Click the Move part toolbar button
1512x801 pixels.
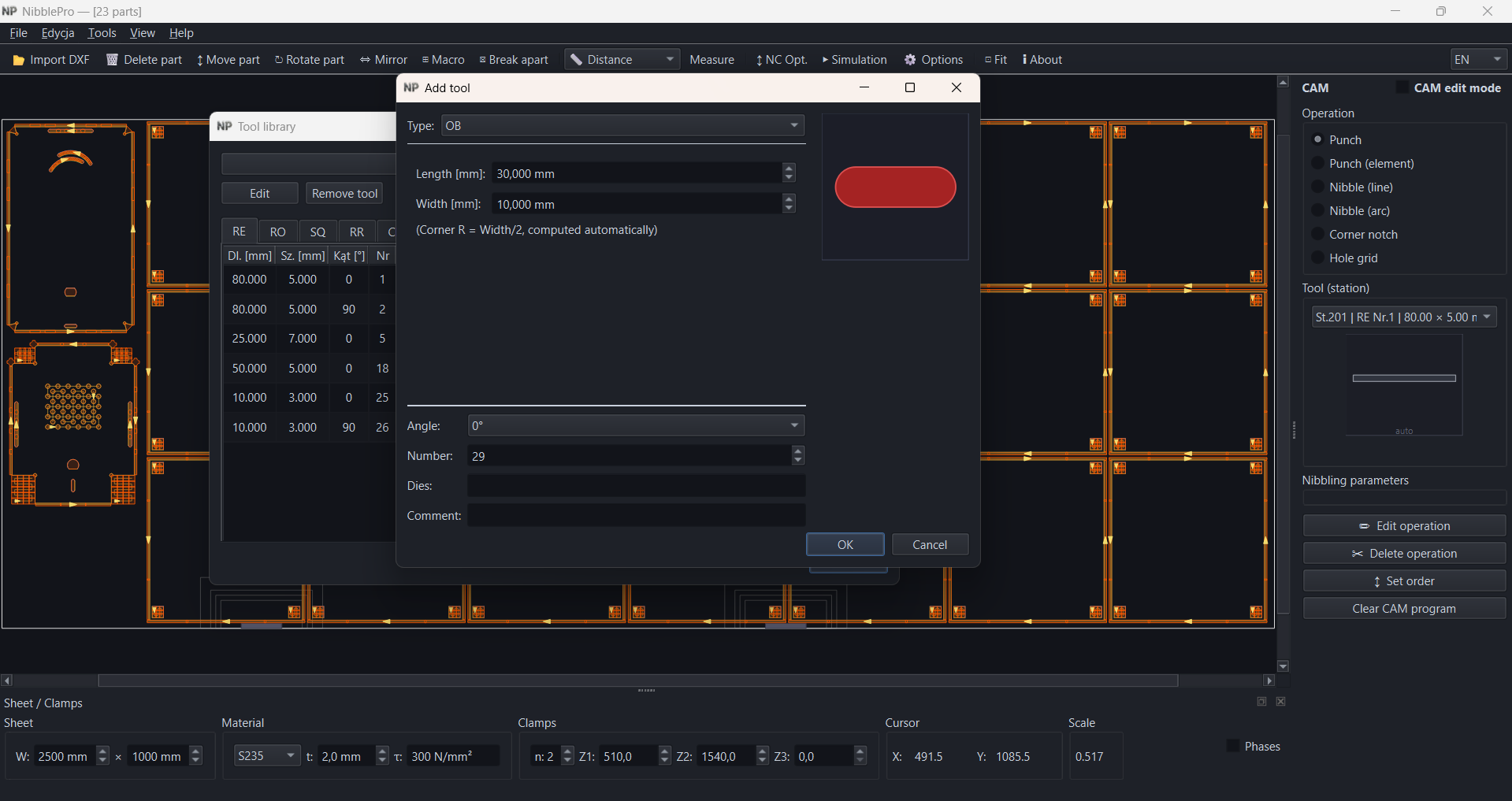[x=228, y=60]
